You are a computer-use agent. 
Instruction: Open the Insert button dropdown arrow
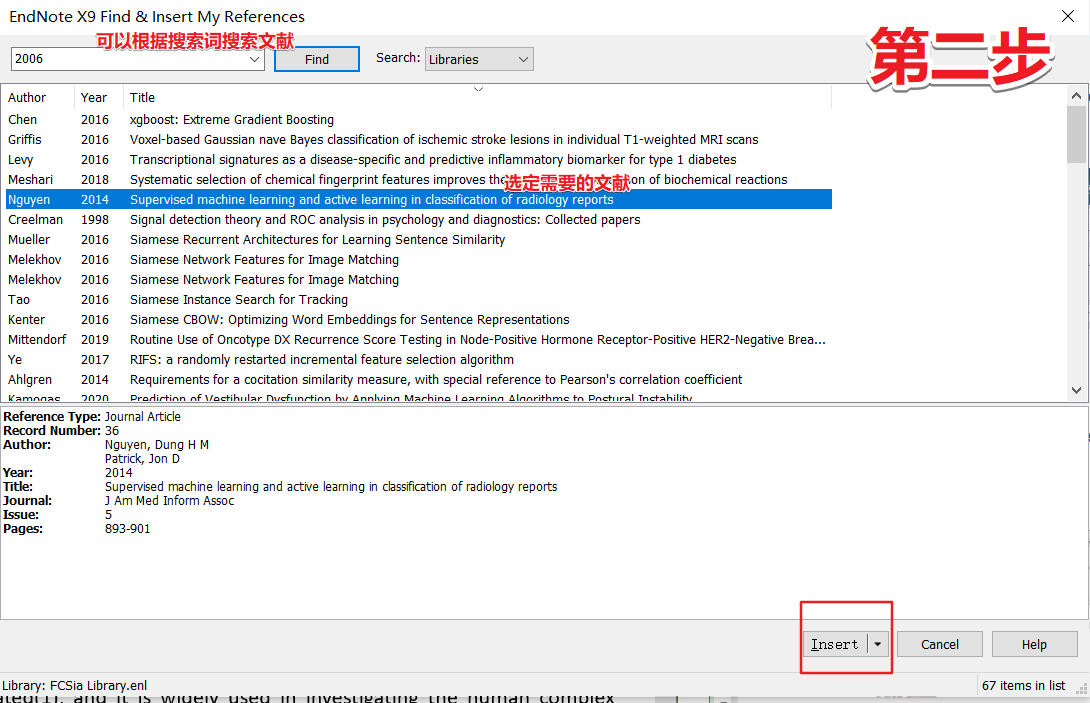878,645
